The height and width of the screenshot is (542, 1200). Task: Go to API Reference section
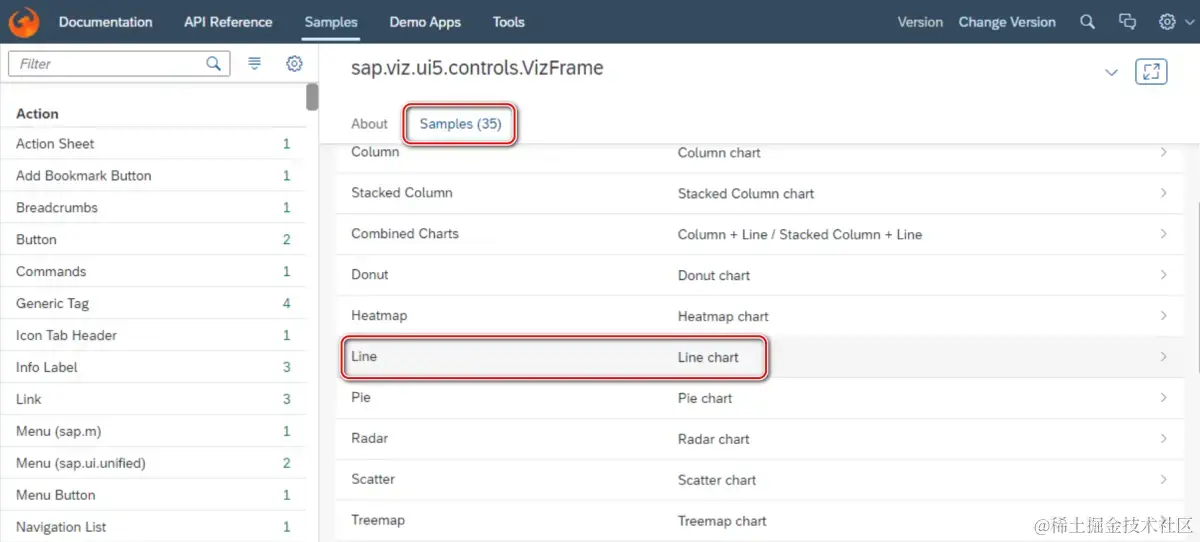(x=228, y=22)
